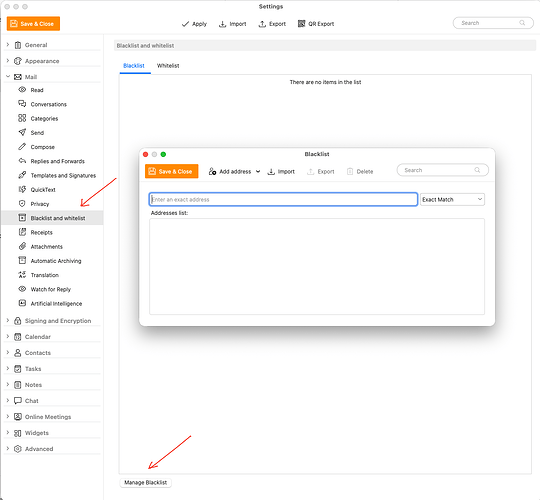Image resolution: width=540 pixels, height=500 pixels.
Task: Select the QuickText settings icon
Action: click(22, 189)
